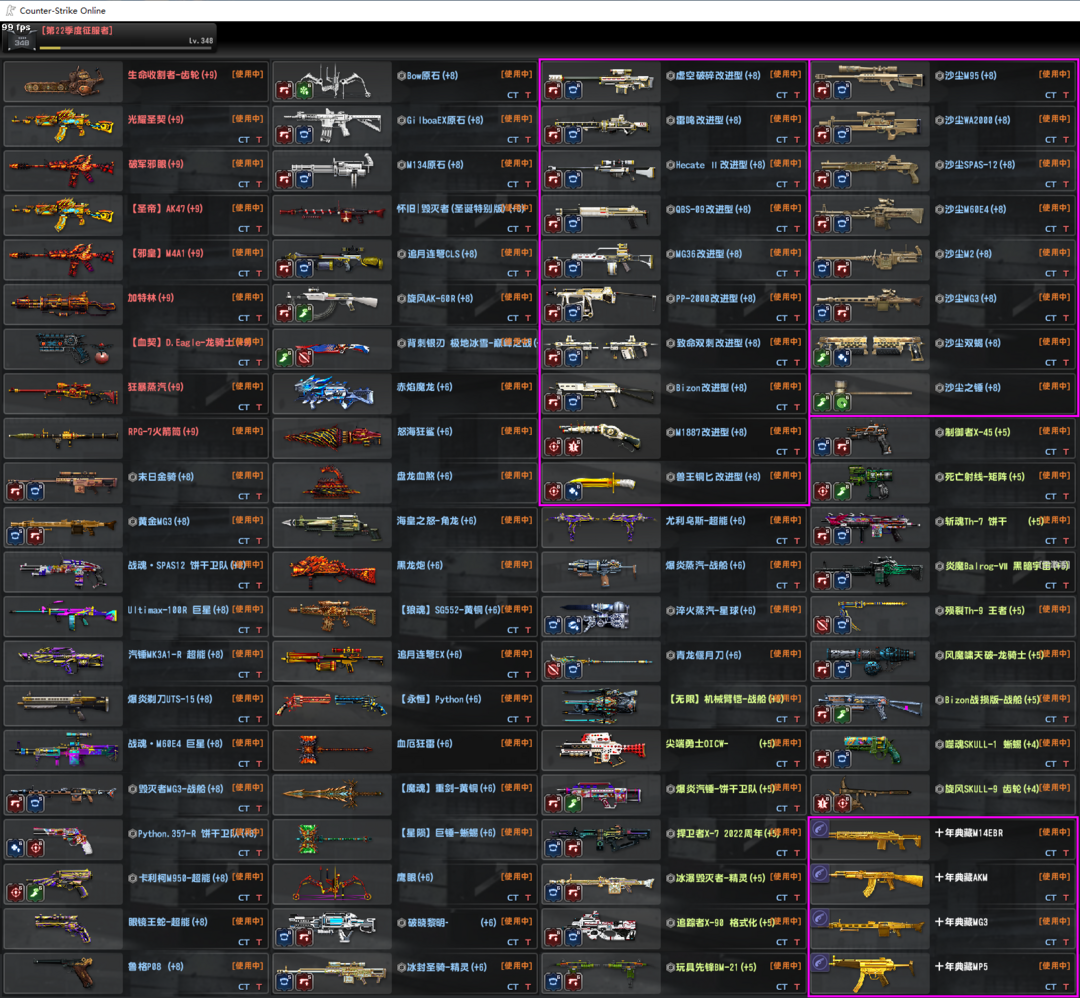Click the green boot icon on 死亡射线-矩阵 row

842,492
